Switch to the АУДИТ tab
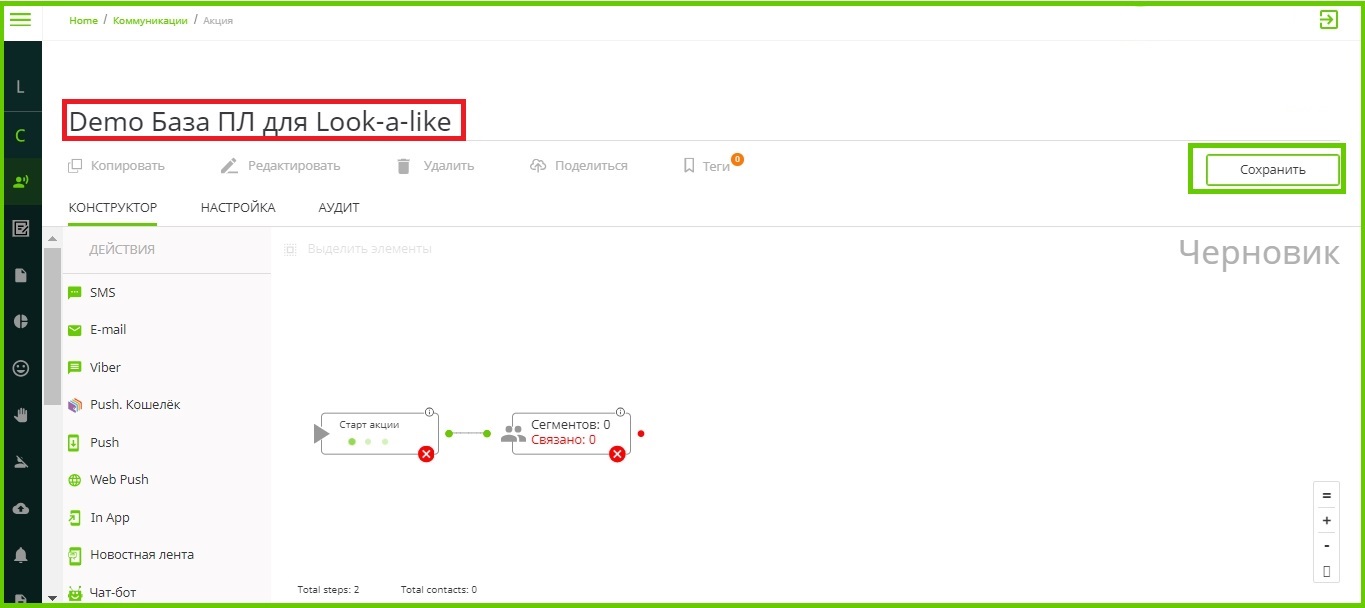Screen dimensions: 1365x608 339,208
